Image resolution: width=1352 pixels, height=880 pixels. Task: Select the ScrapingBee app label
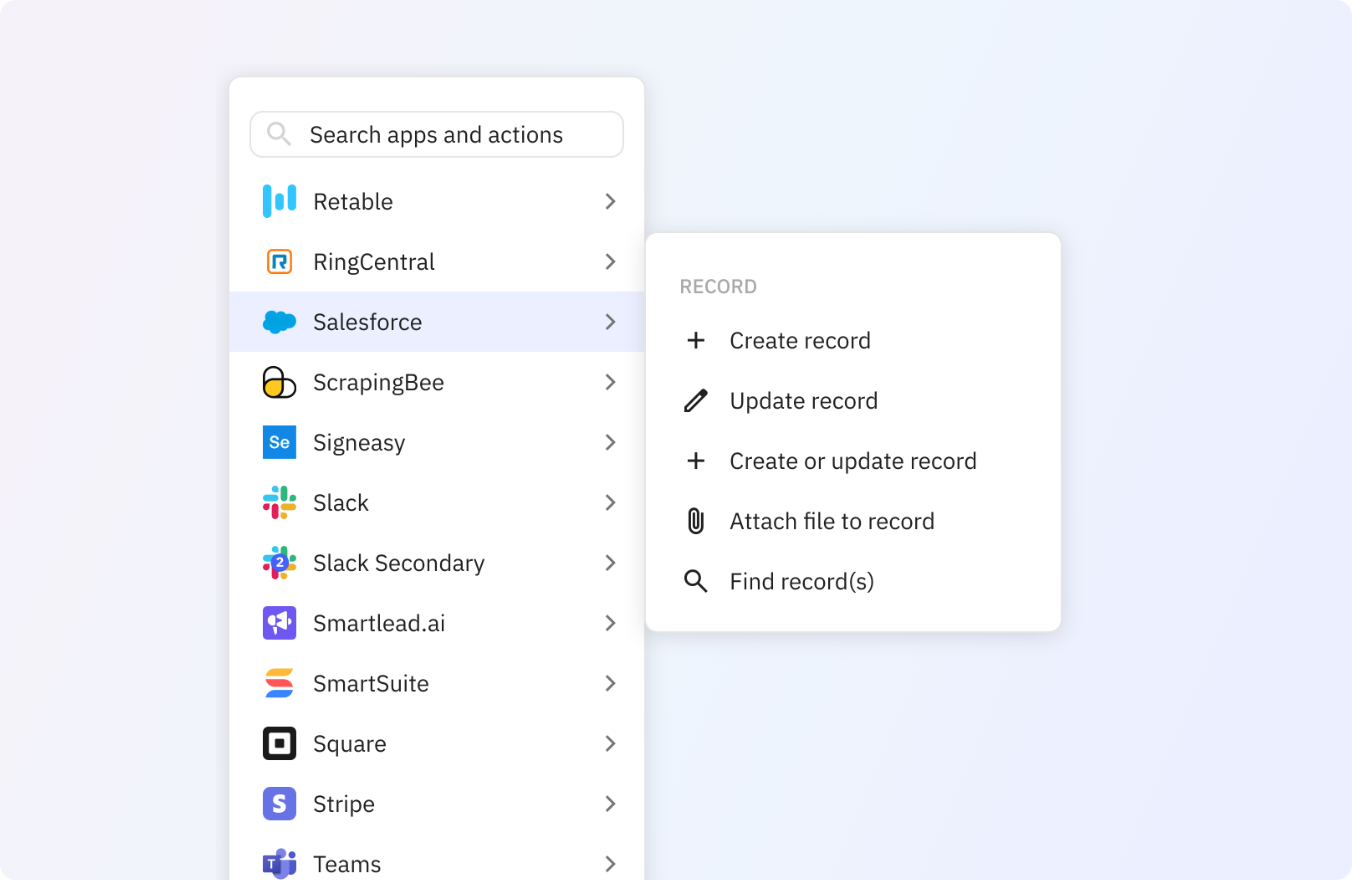click(378, 383)
